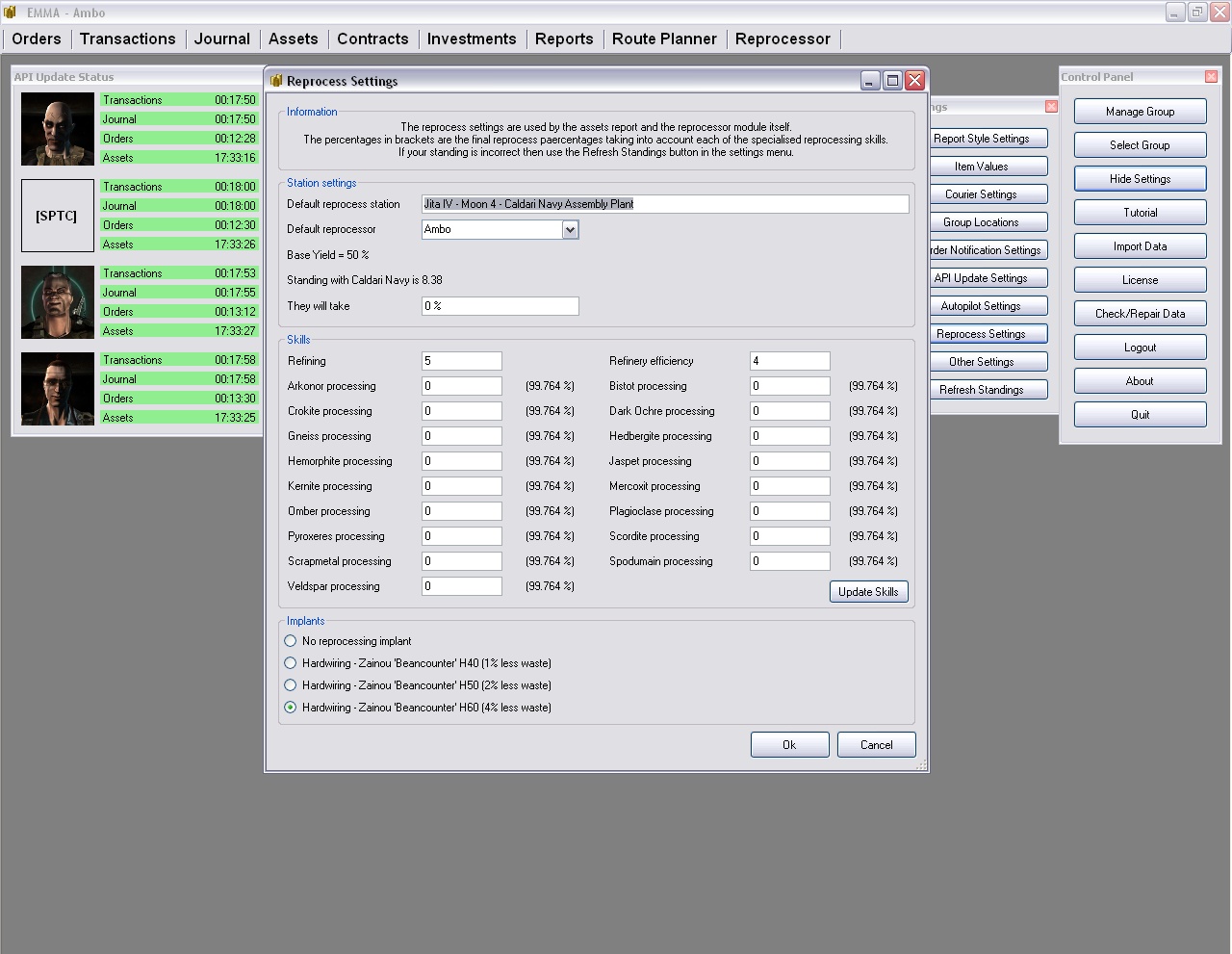
Task: Click the first character's Transactions status row
Action: (180, 100)
